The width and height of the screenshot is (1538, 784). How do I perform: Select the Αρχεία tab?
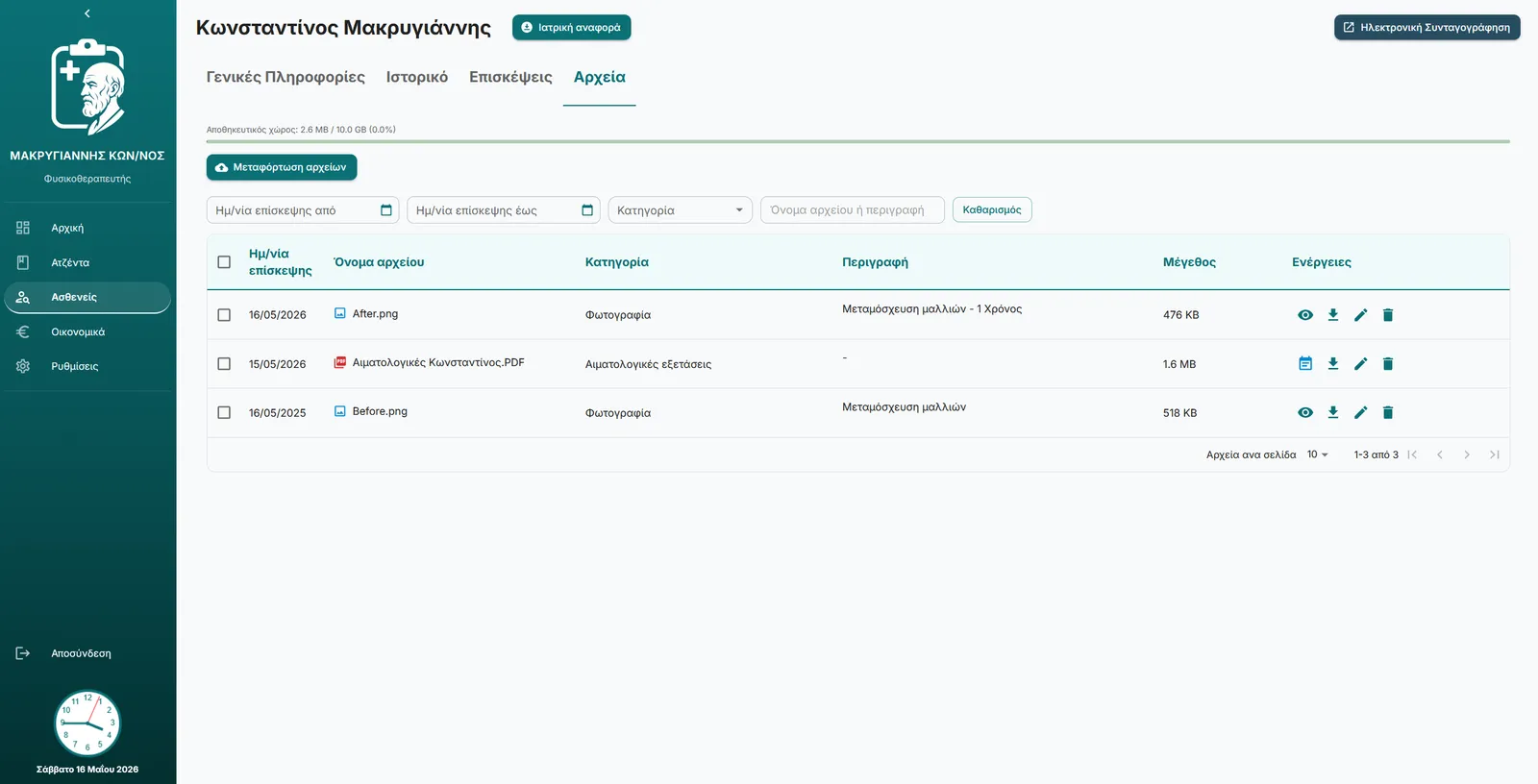point(600,77)
